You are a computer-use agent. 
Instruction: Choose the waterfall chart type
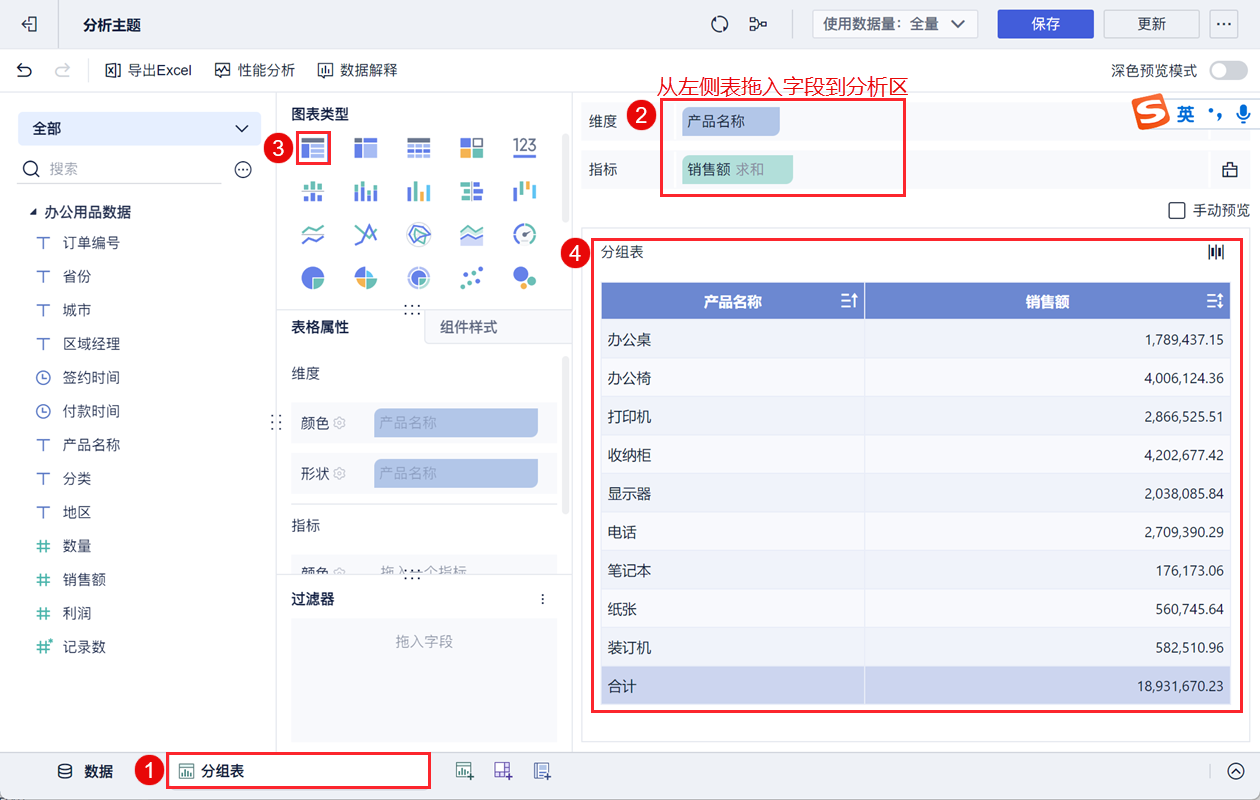click(525, 191)
